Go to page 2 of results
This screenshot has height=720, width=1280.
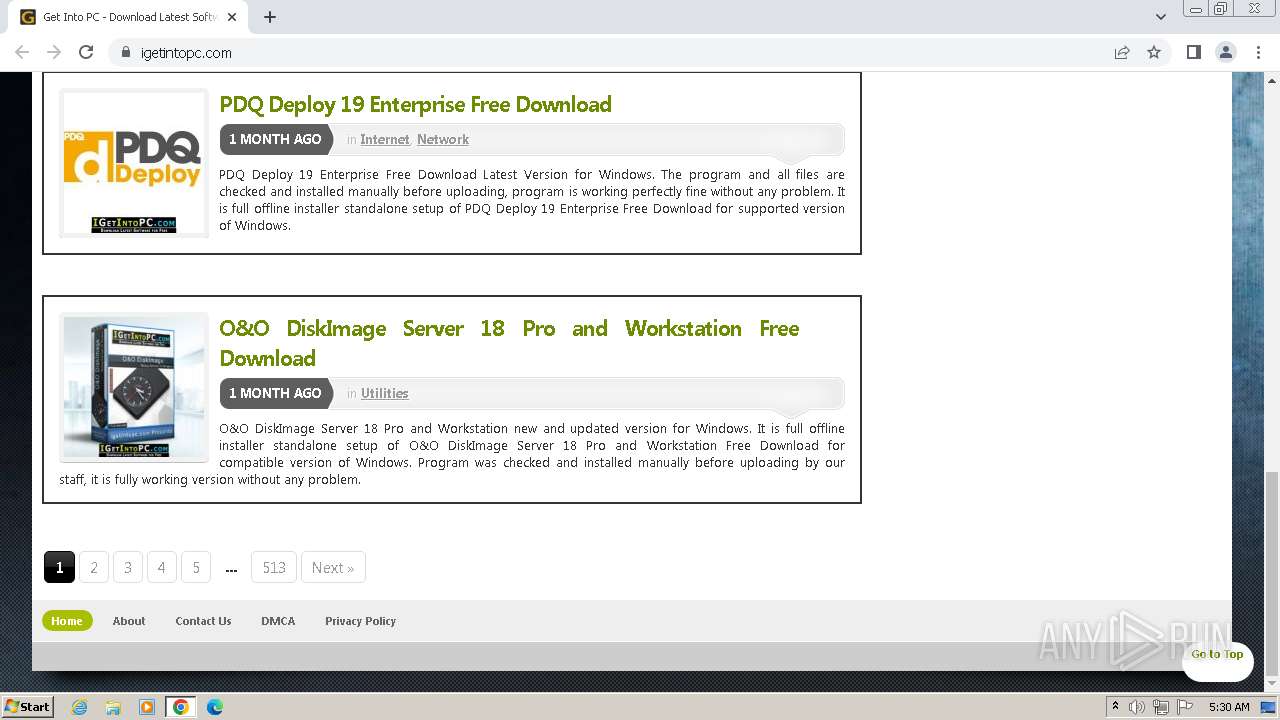coord(94,567)
